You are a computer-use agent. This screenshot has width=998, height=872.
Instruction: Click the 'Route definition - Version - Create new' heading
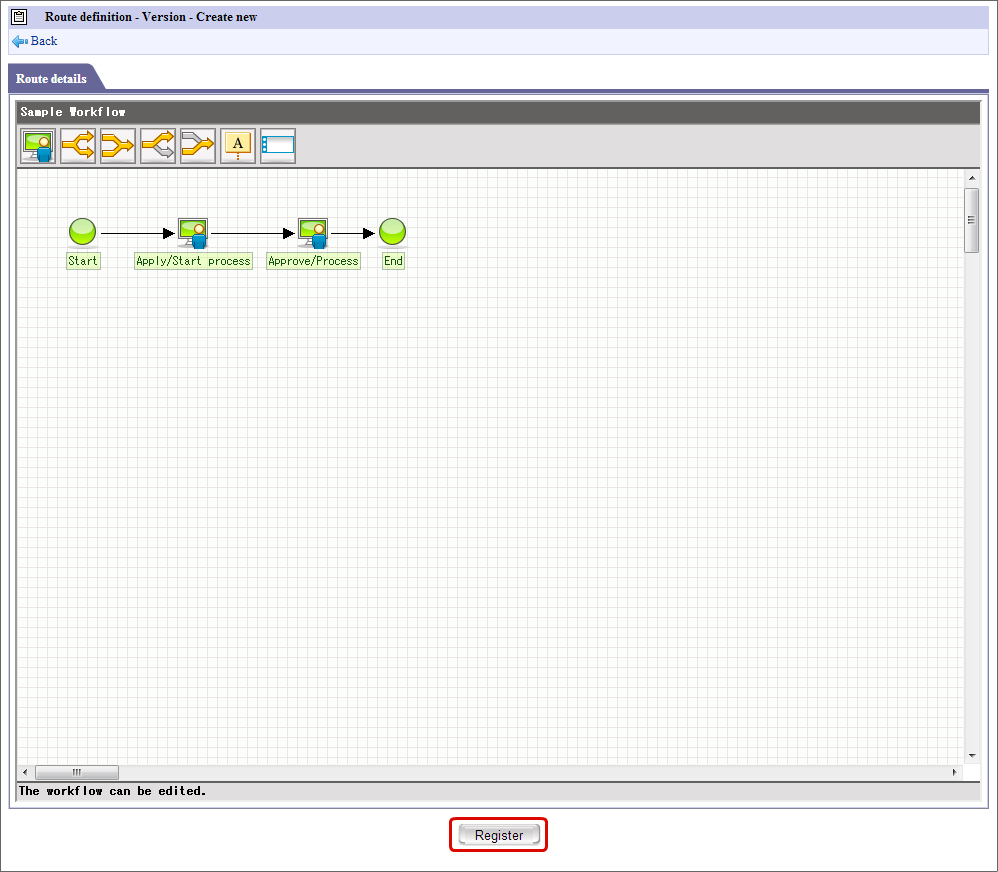pos(151,17)
